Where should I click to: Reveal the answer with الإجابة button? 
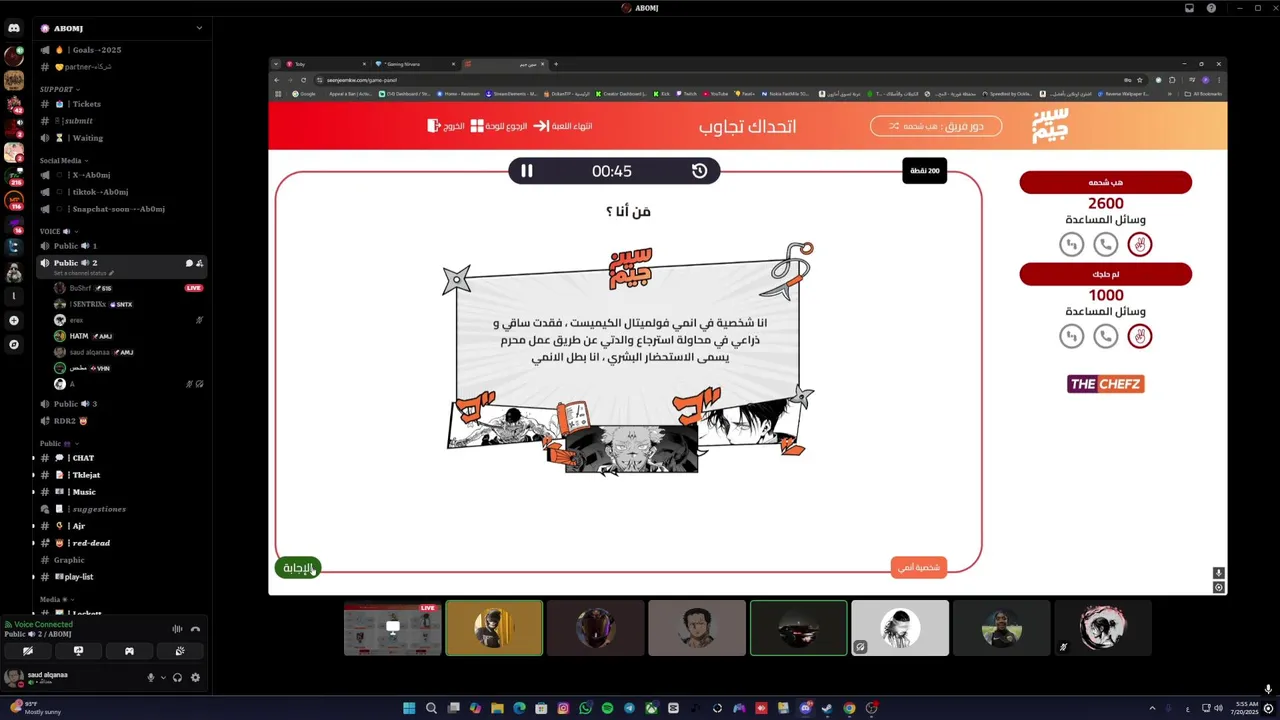click(298, 568)
